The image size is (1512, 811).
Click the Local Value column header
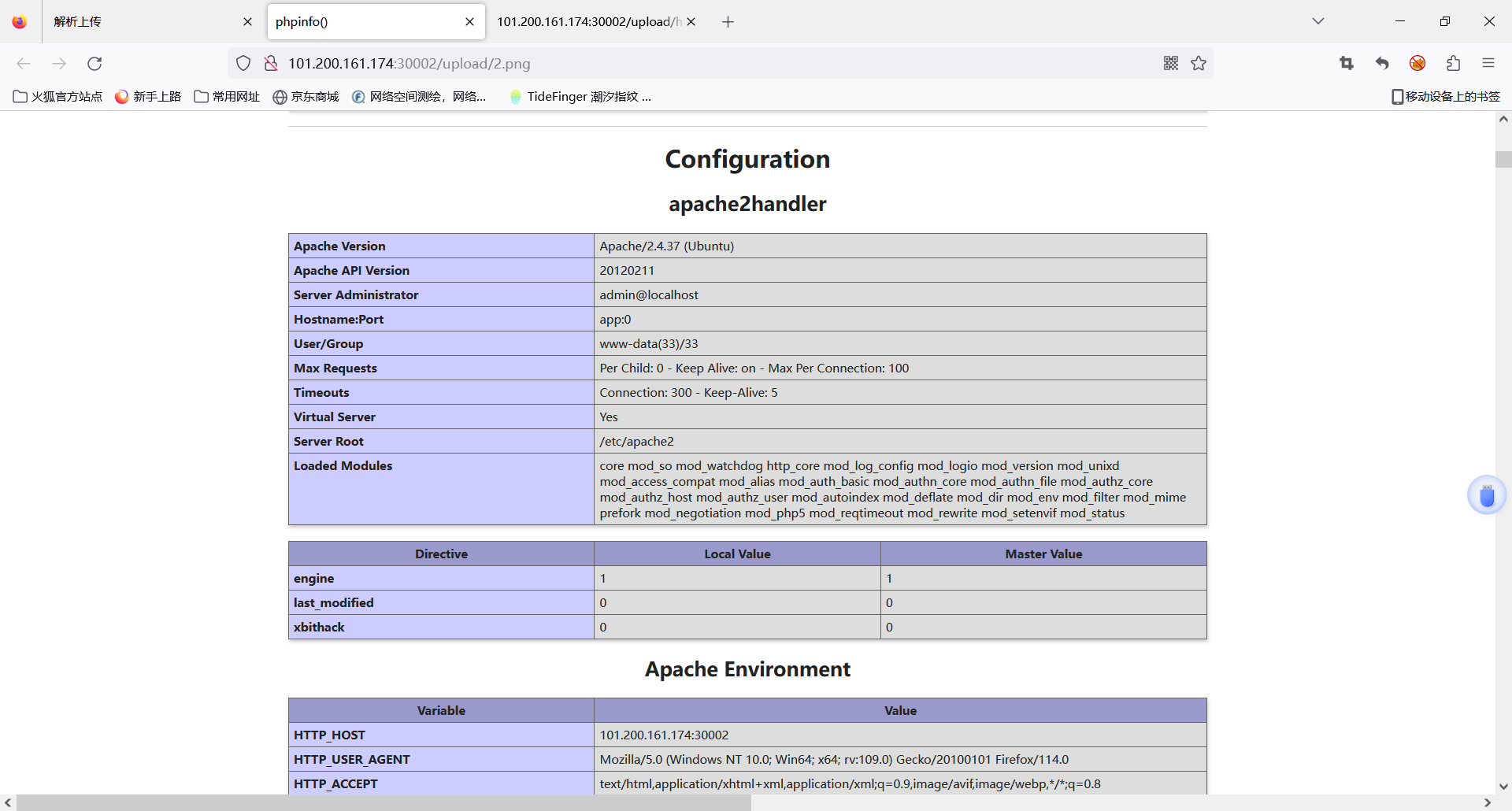click(737, 554)
